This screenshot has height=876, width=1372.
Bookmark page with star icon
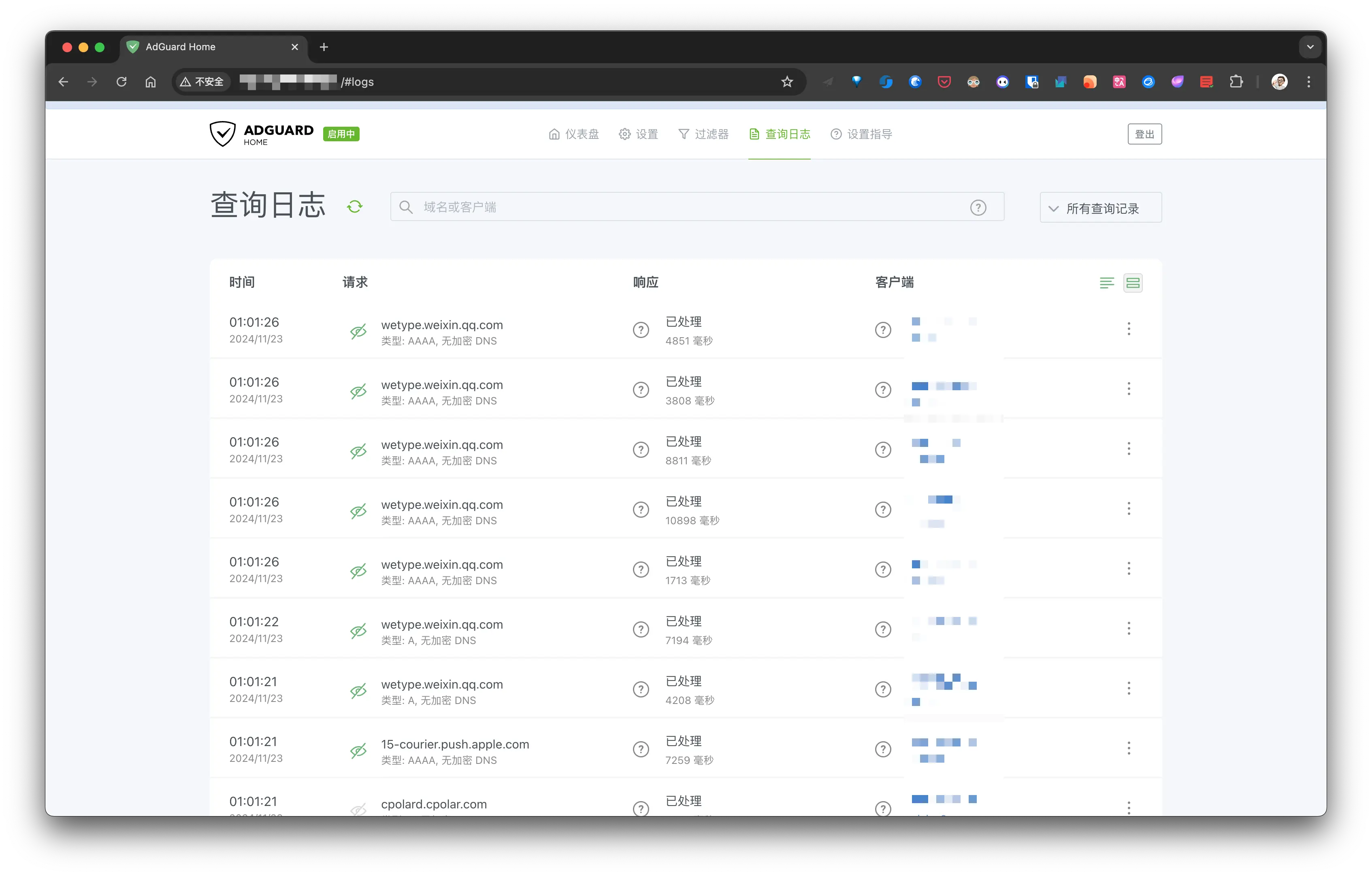(787, 82)
